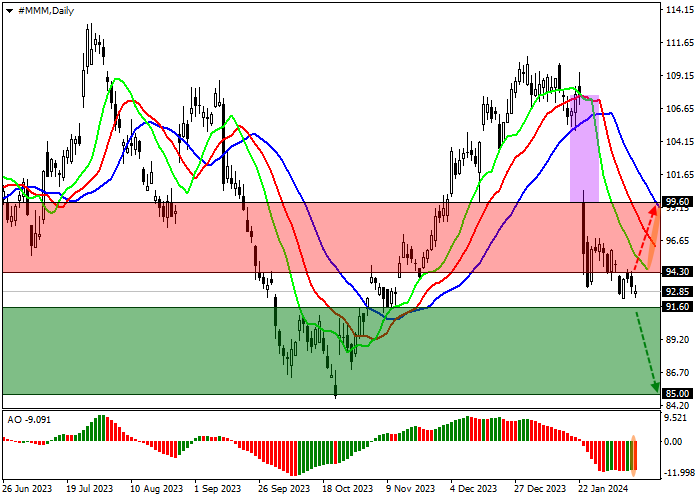This screenshot has height=500, width=700.
Task: Select the 96.65 price scale value
Action: pos(680,241)
